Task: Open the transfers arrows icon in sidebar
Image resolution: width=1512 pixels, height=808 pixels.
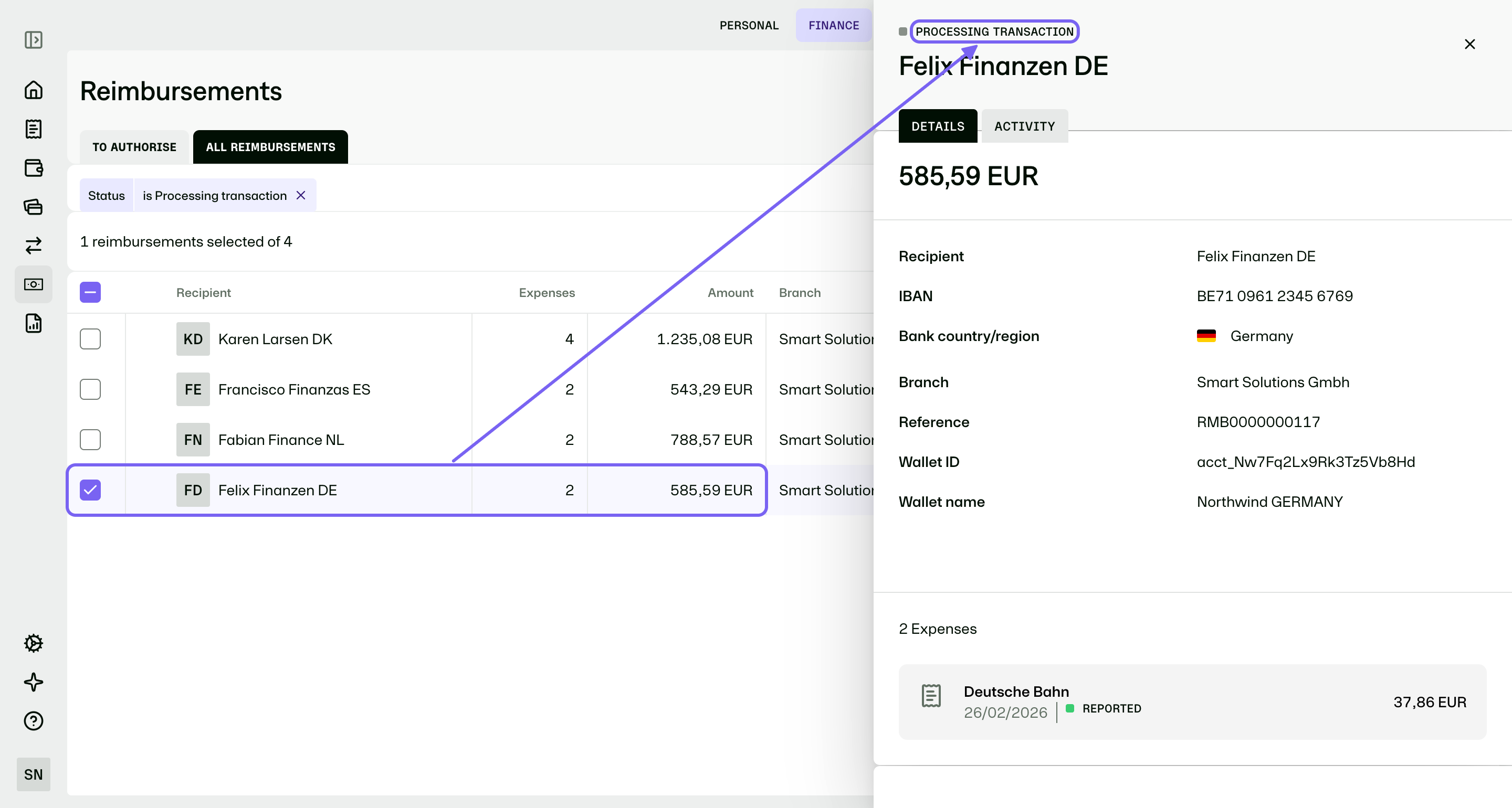Action: 34,245
